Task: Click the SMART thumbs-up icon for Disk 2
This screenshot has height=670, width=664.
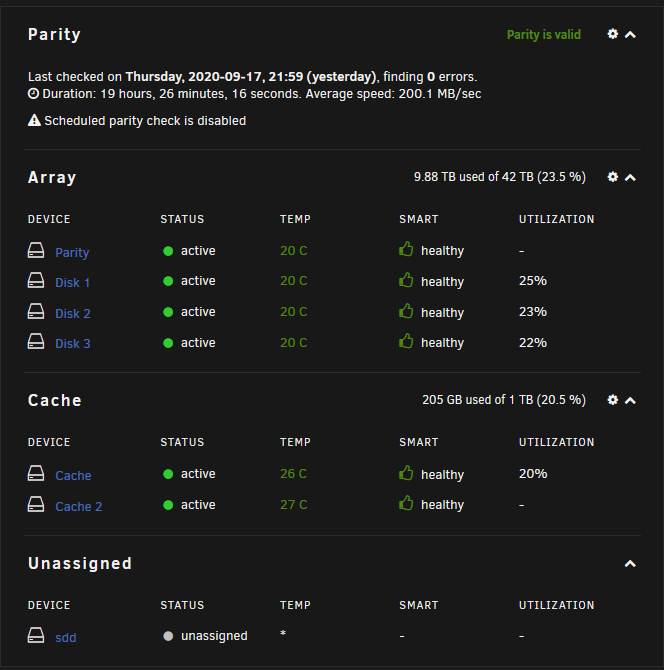Action: [406, 311]
